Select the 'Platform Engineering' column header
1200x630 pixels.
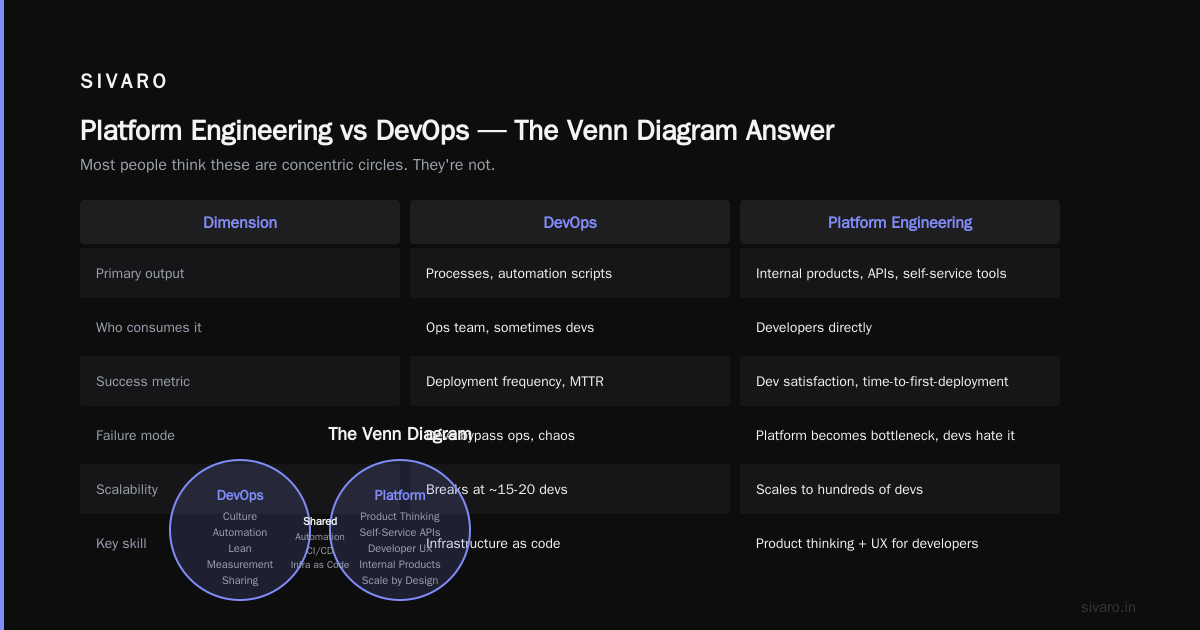(x=900, y=222)
